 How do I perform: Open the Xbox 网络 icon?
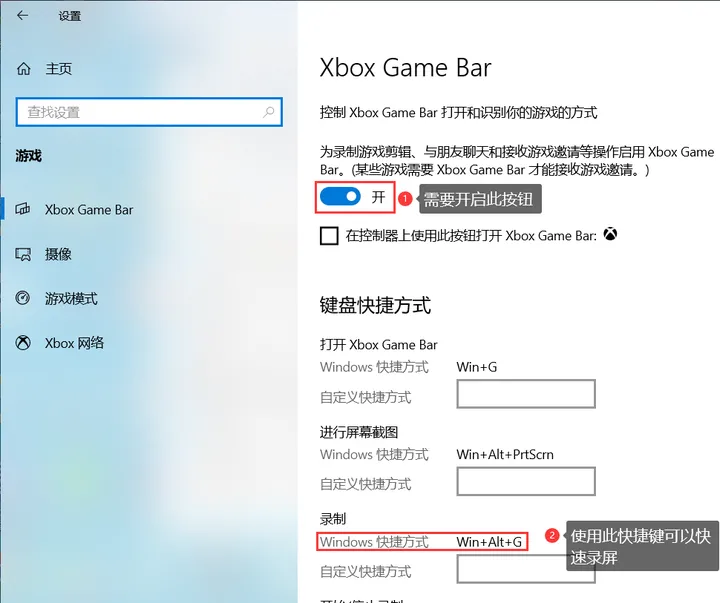tap(23, 343)
